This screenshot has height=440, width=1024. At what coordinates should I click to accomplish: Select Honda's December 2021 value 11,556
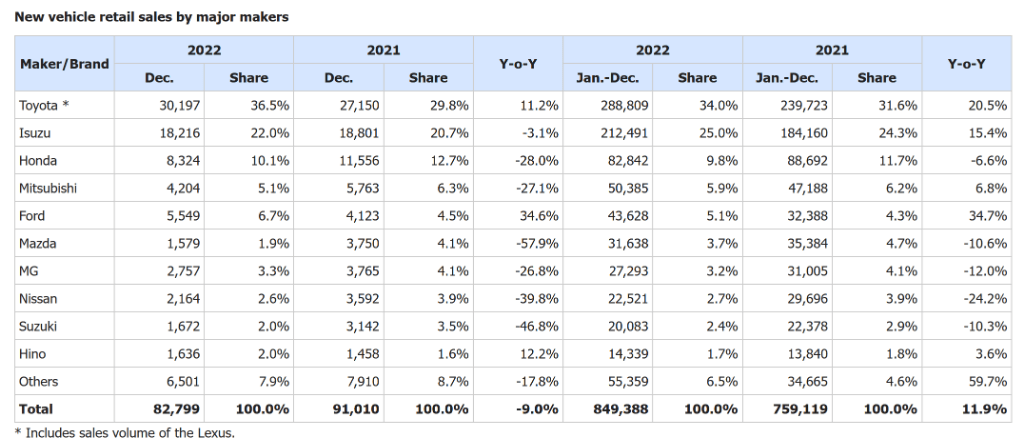click(359, 161)
